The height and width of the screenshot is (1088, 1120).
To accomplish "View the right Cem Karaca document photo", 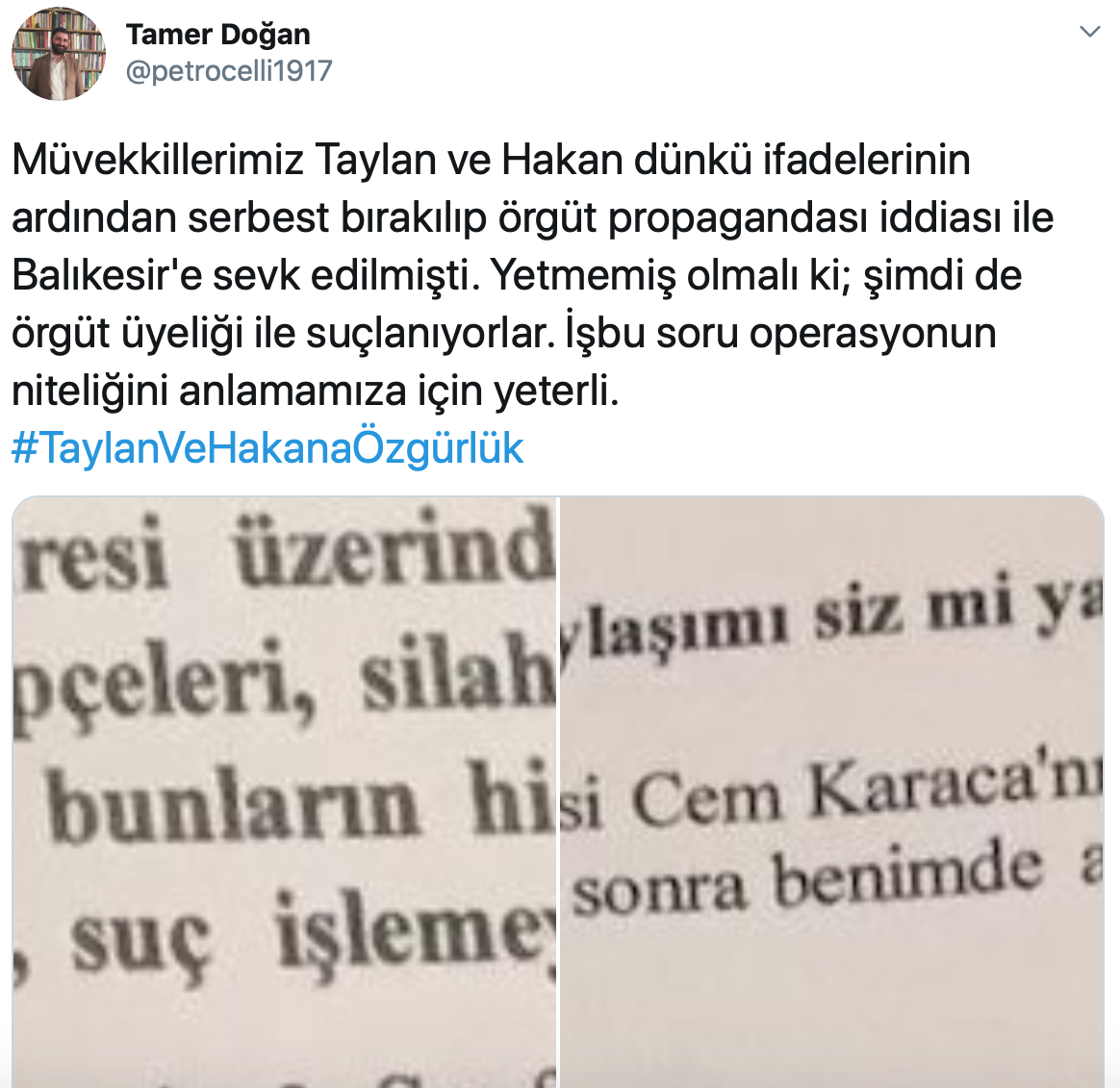I will click(832, 792).
